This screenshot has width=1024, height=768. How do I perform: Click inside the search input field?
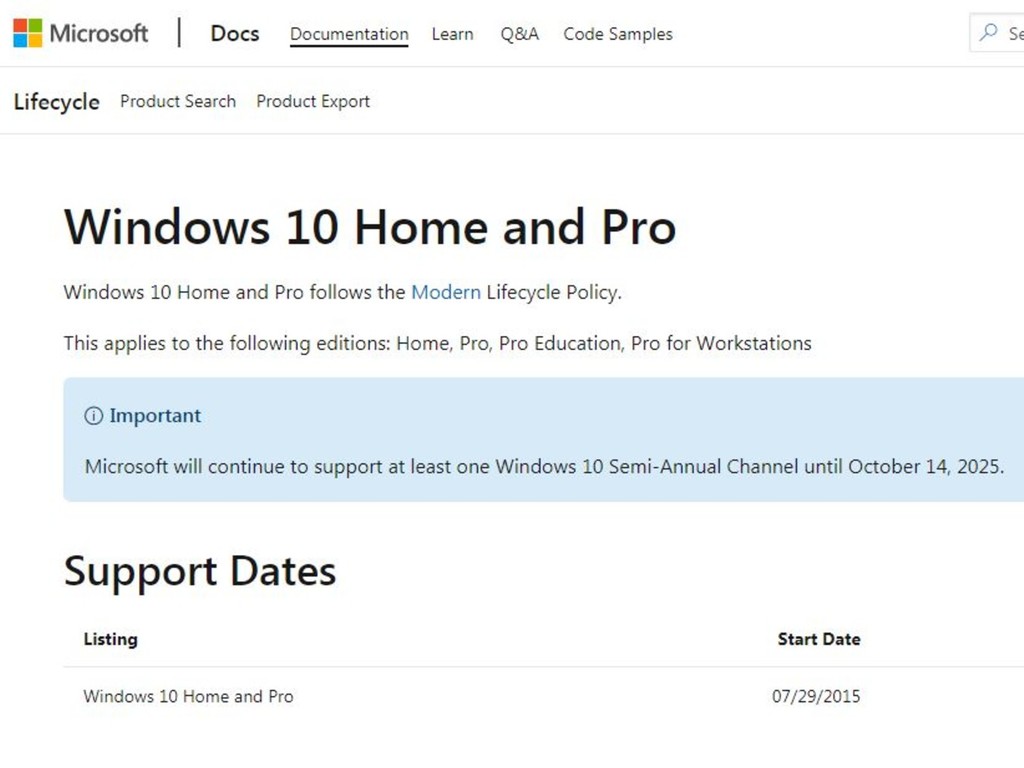click(998, 33)
